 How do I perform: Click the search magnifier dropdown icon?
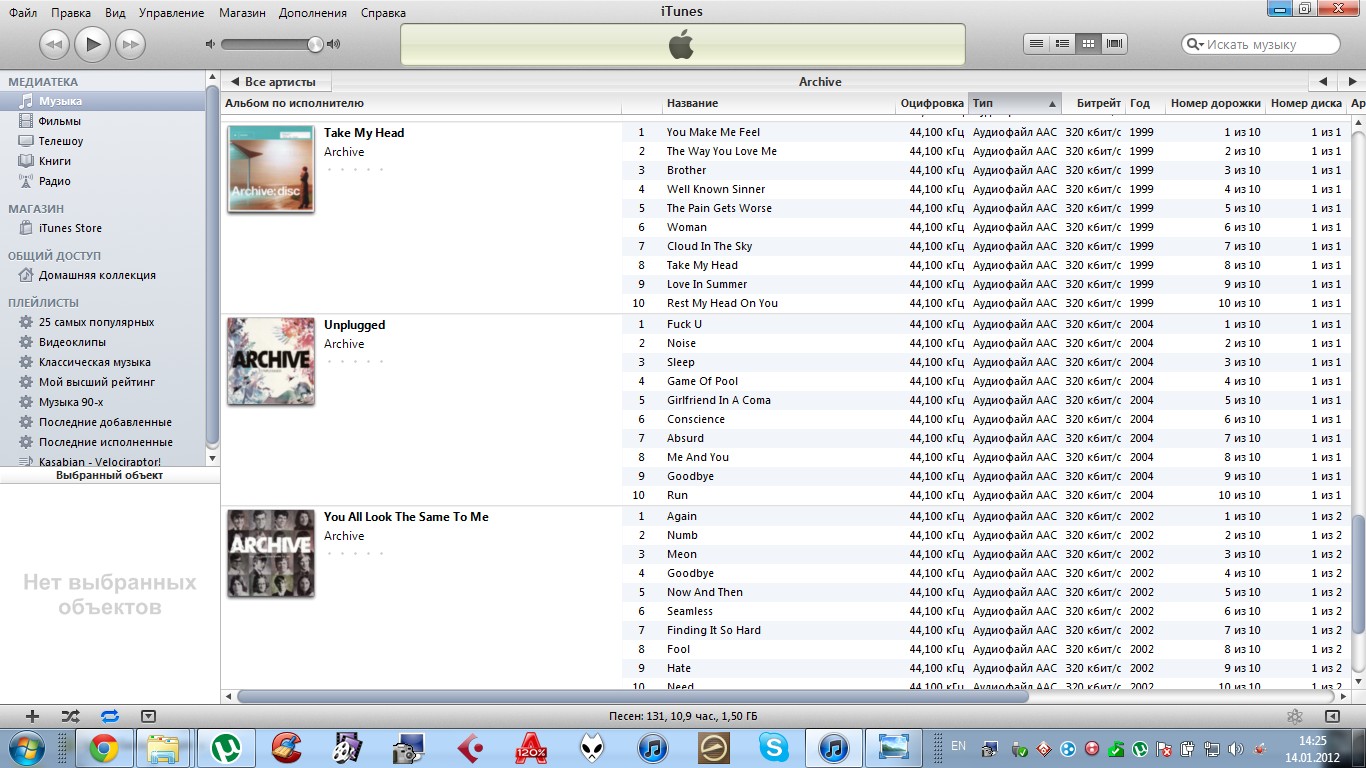click(x=1195, y=44)
